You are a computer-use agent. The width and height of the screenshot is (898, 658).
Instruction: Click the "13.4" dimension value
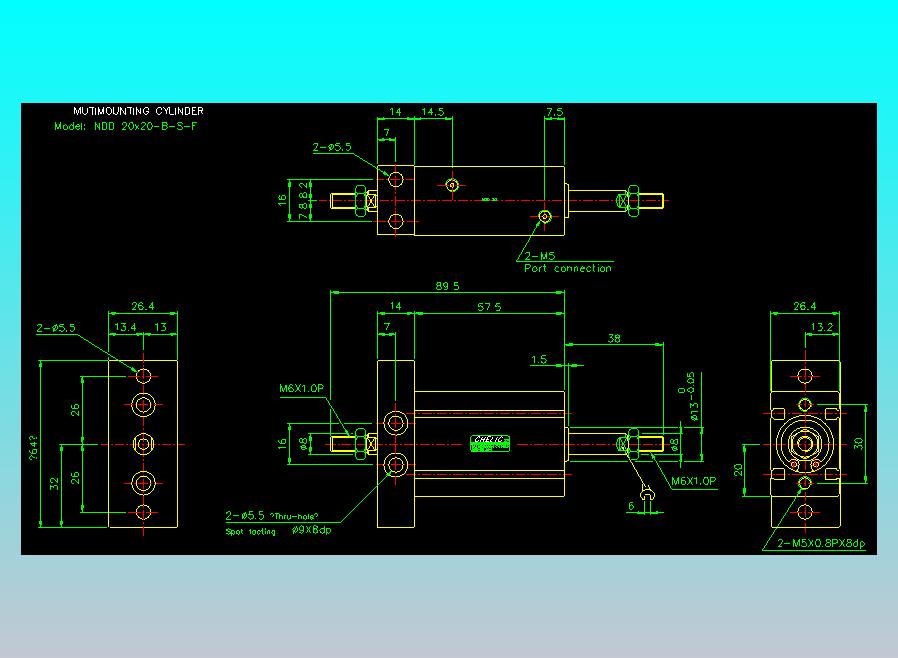point(125,327)
